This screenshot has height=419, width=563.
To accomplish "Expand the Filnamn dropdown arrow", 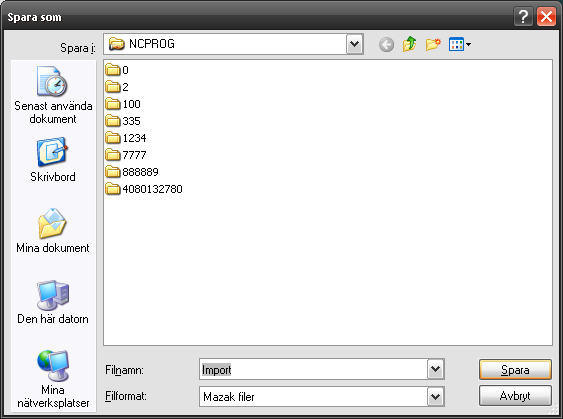I will pos(436,369).
